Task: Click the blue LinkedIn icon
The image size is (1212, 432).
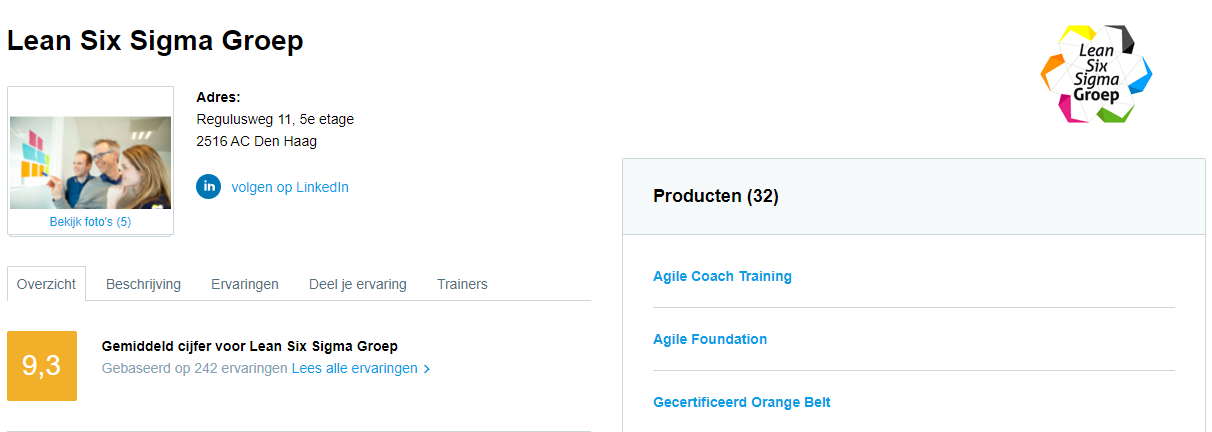Action: [x=209, y=187]
